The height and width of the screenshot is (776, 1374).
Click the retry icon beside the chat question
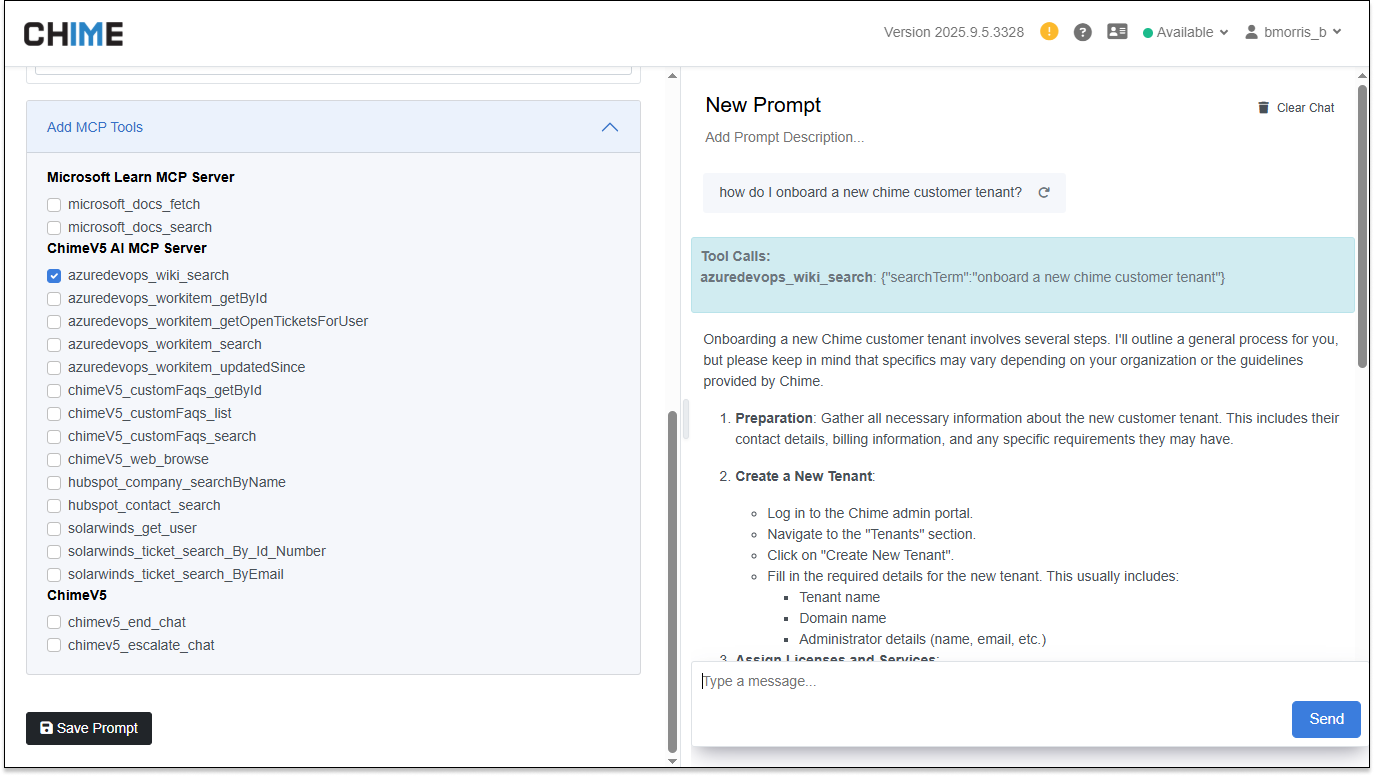(x=1044, y=193)
